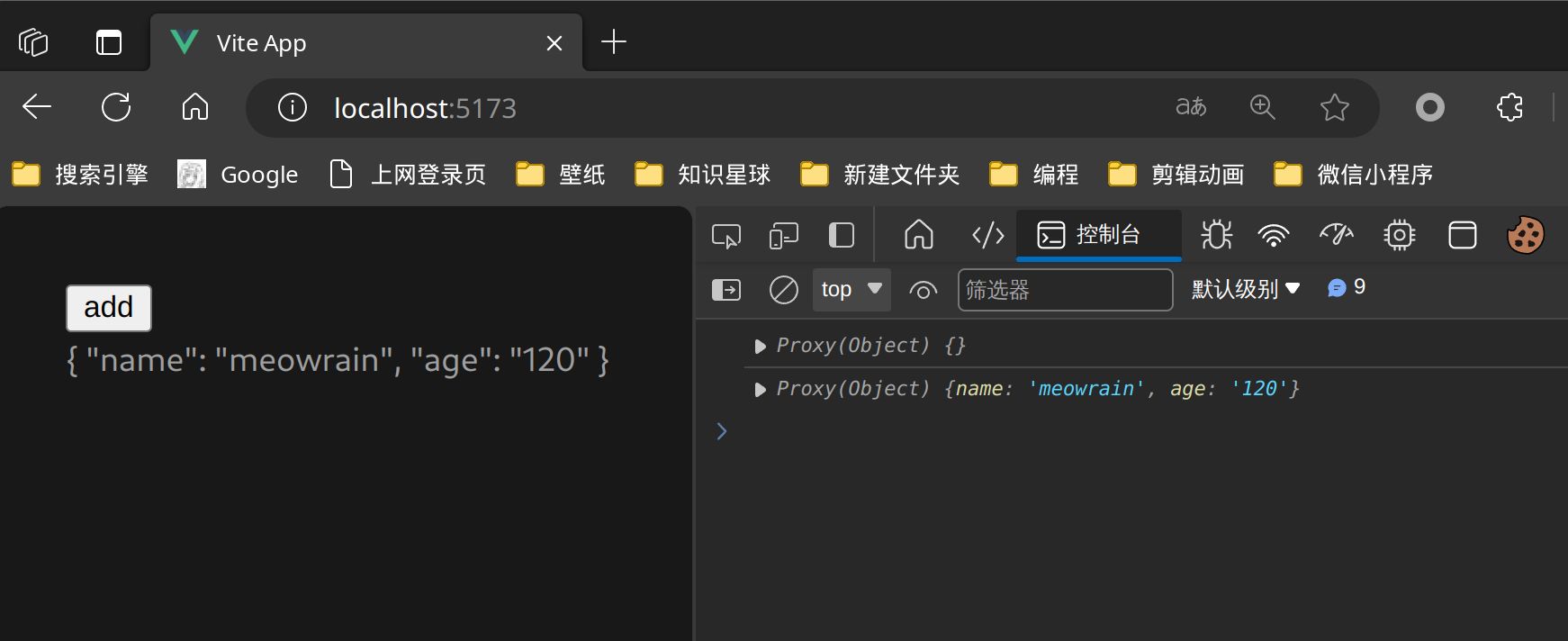Open the cookie extension panel icon
The height and width of the screenshot is (641, 1568).
(1525, 235)
